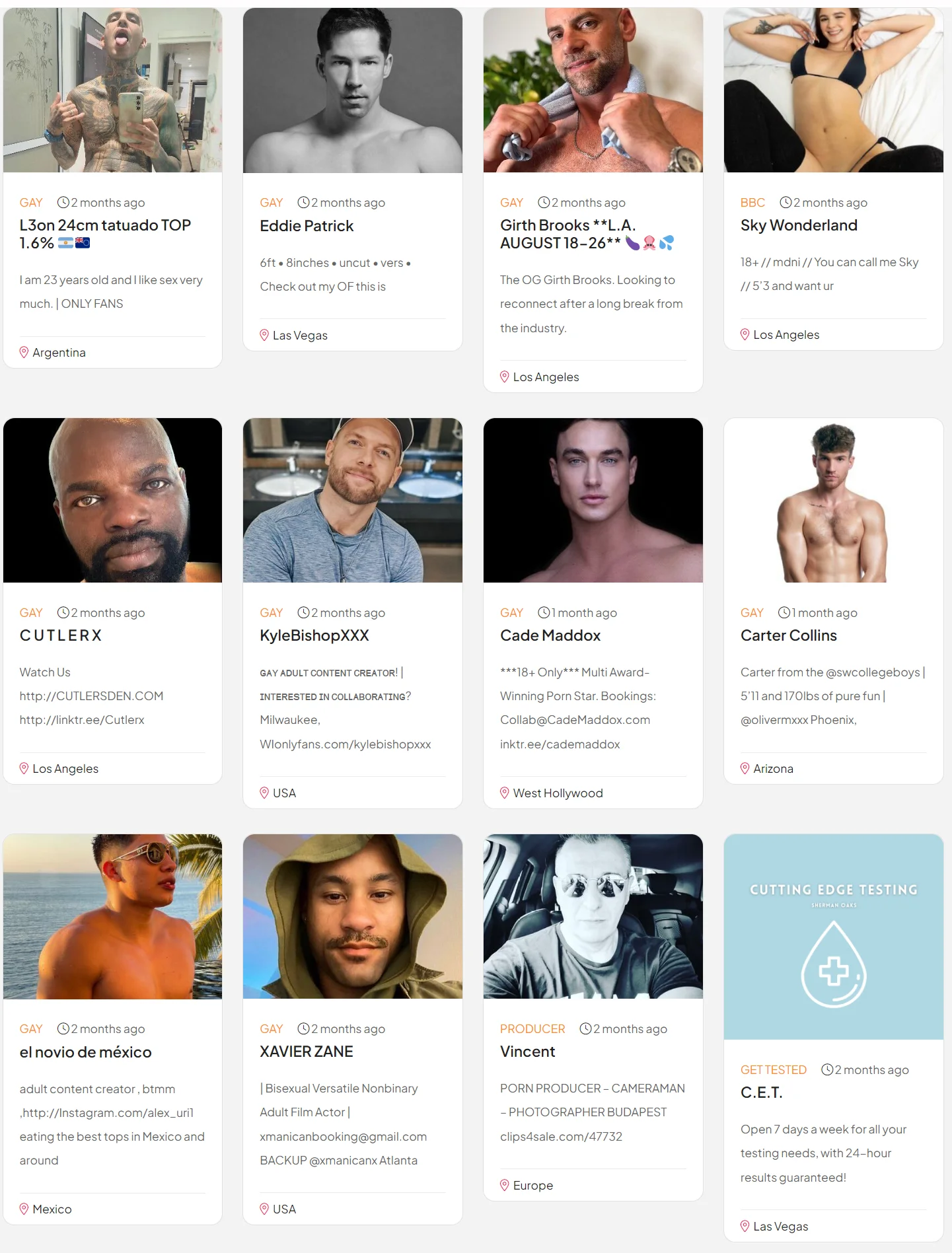
Task: Open the Girth Brooks profile photo
Action: (593, 90)
